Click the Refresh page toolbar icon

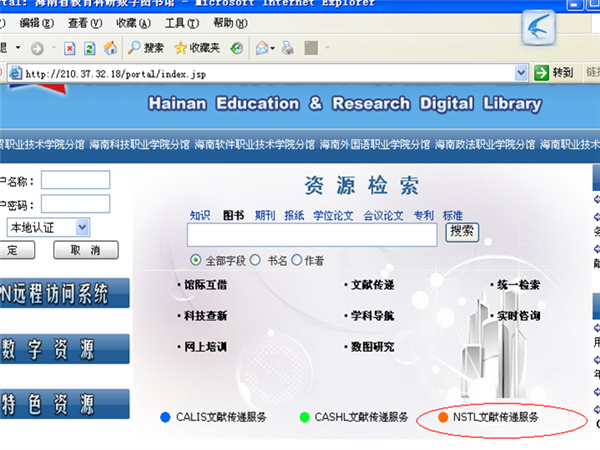tap(90, 48)
